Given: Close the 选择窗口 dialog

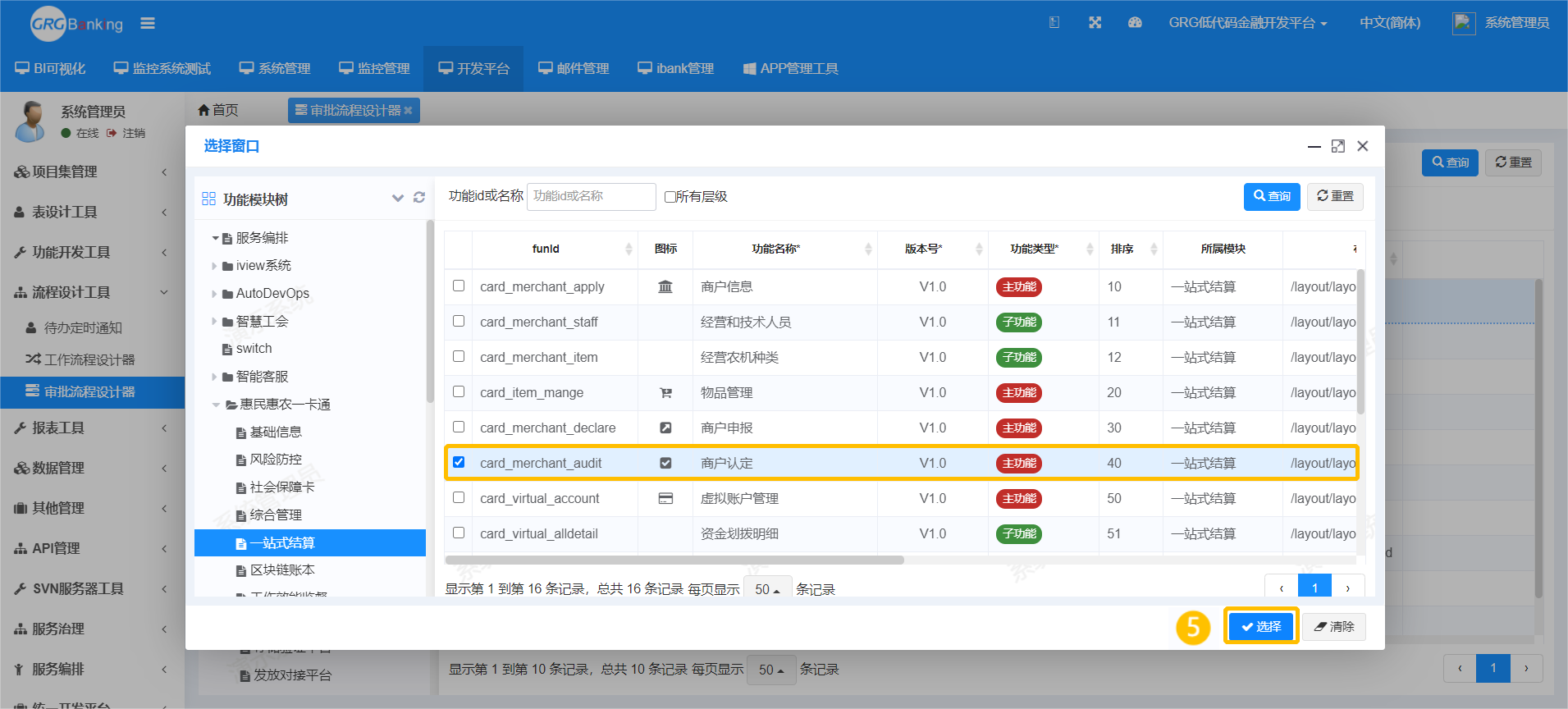Looking at the screenshot, I should (1363, 146).
